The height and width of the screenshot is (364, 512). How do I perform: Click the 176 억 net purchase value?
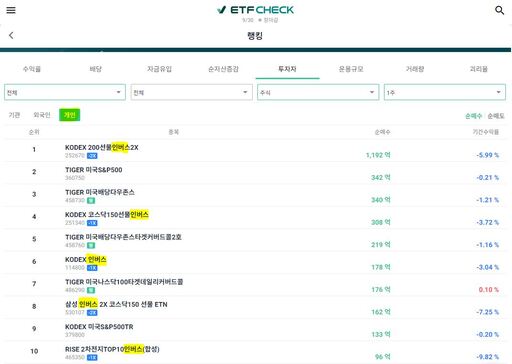pyautogui.click(x=381, y=289)
